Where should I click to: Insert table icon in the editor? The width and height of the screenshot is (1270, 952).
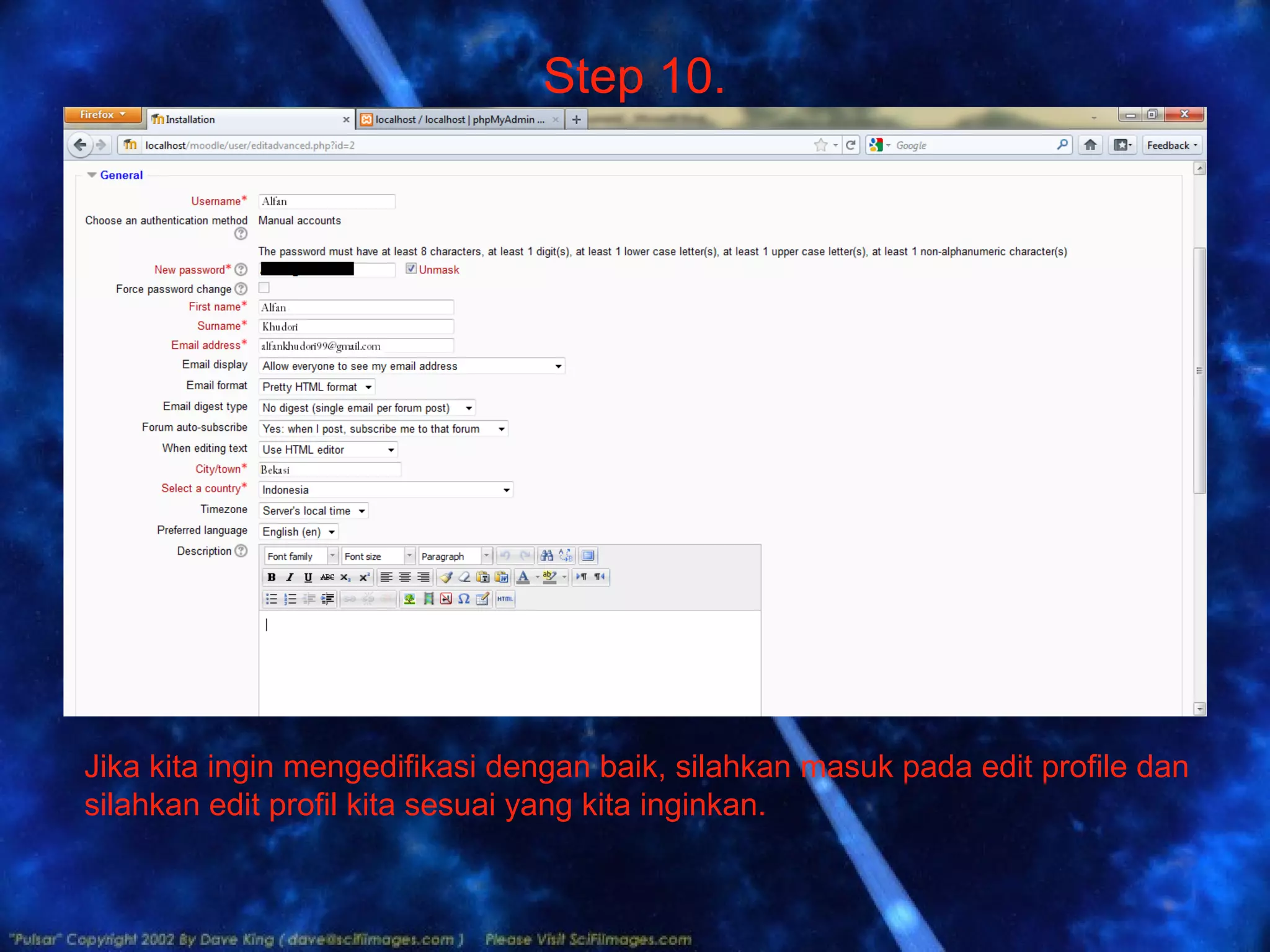pyautogui.click(x=482, y=599)
